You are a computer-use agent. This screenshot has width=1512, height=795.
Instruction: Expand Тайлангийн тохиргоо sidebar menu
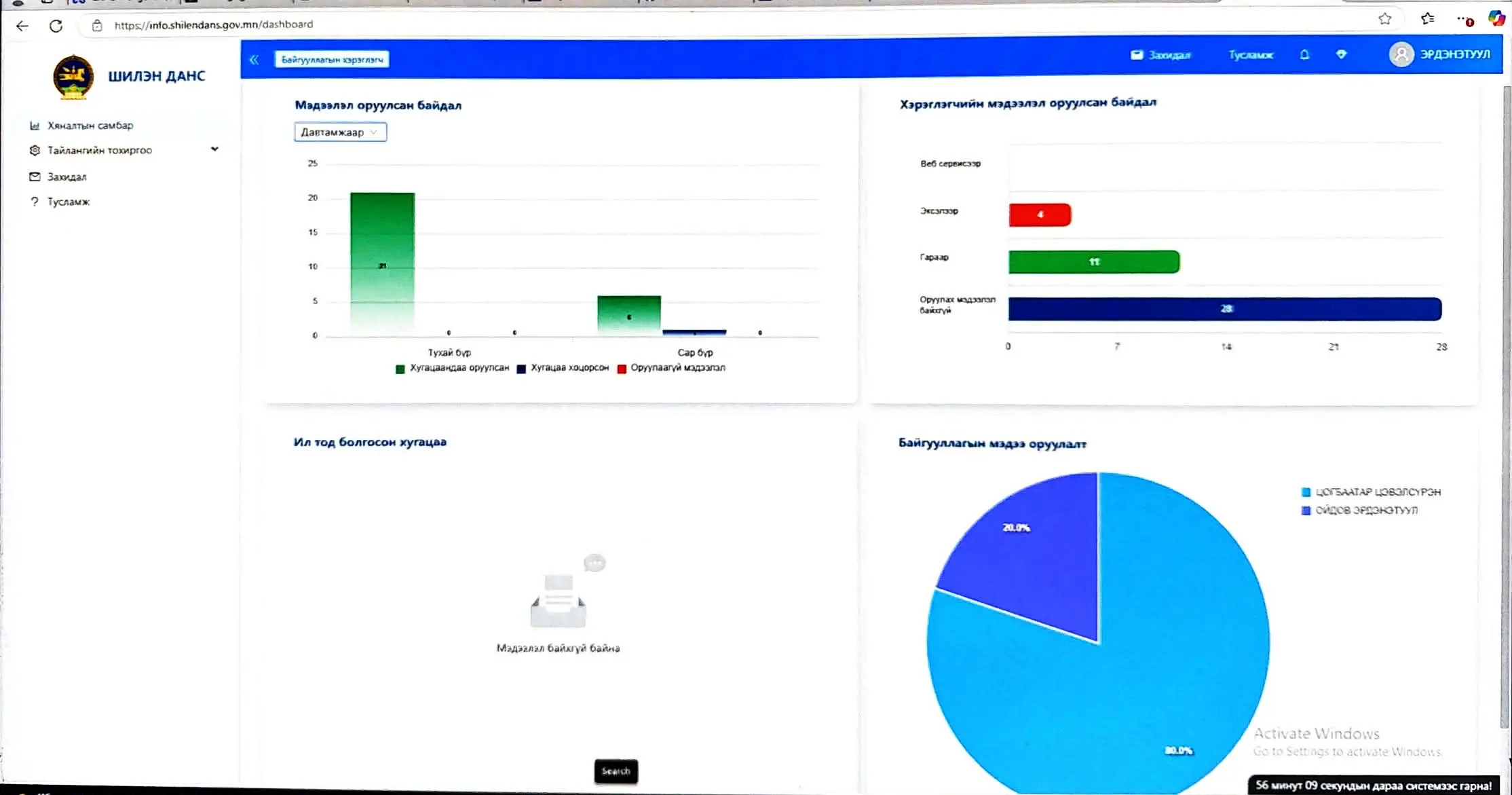pyautogui.click(x=99, y=150)
